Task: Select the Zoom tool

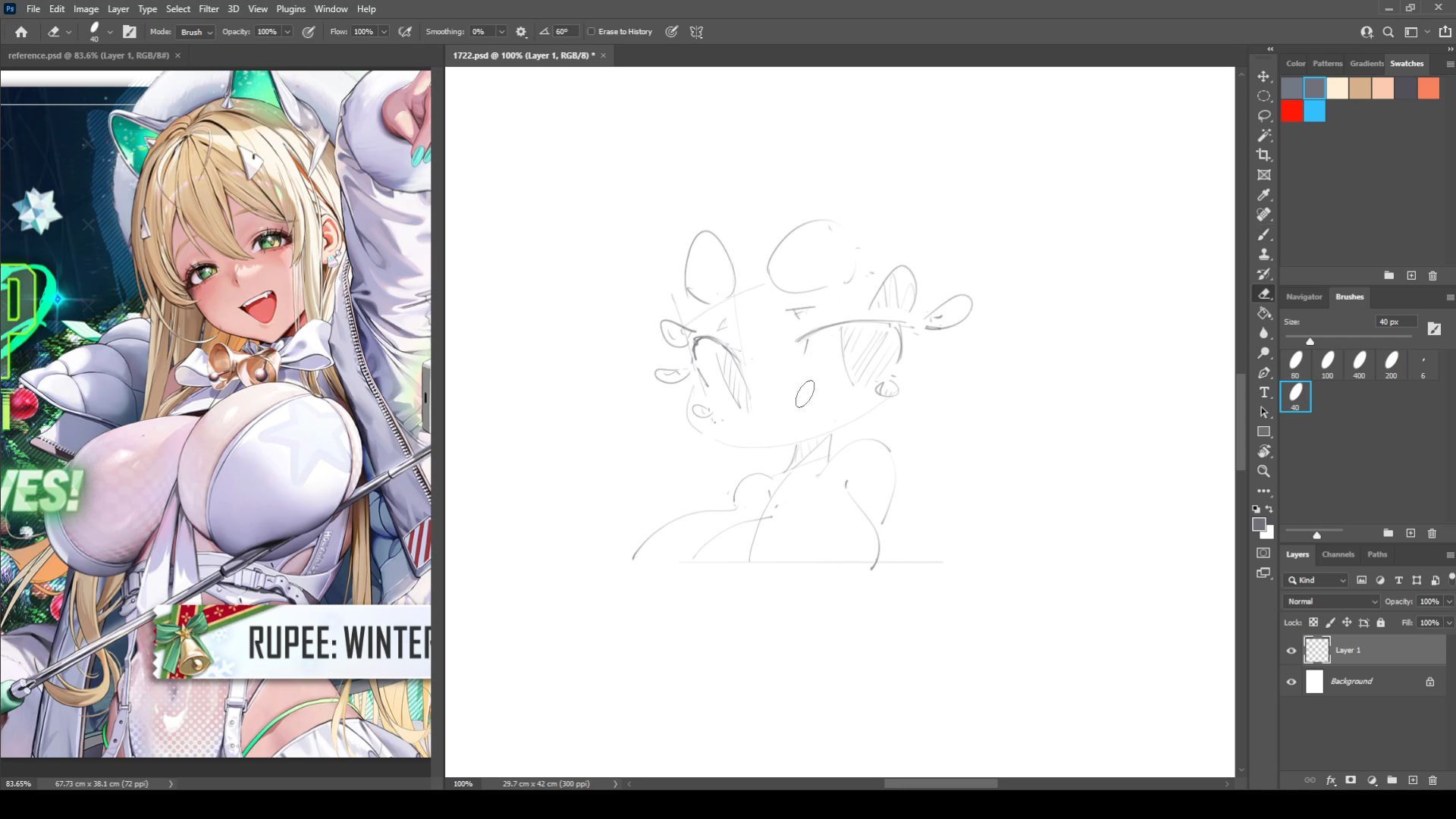Action: (x=1263, y=471)
